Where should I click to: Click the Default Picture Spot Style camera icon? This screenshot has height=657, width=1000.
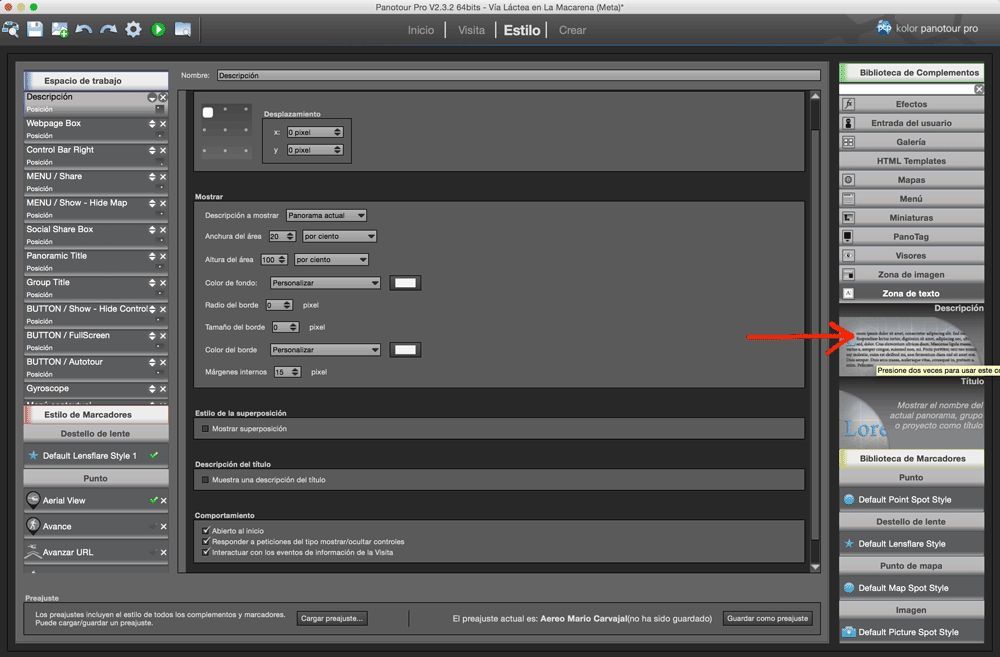click(849, 632)
